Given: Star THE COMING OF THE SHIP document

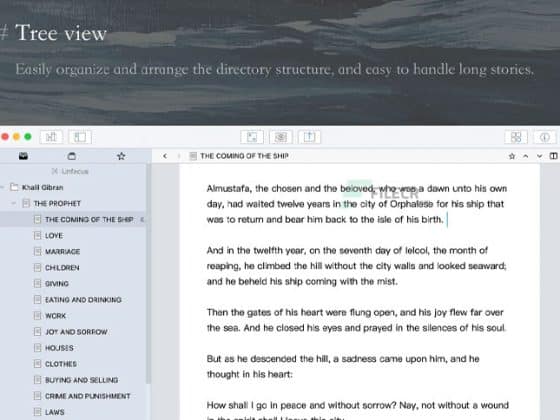Looking at the screenshot, I should point(512,156).
